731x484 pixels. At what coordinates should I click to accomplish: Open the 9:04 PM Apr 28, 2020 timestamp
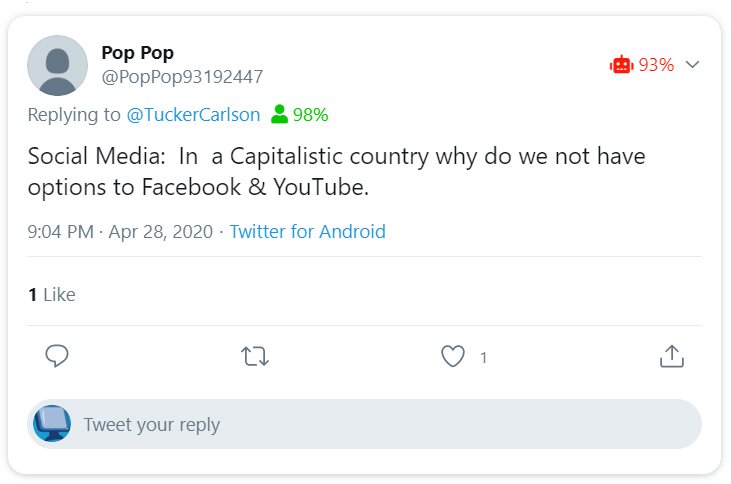(x=120, y=232)
